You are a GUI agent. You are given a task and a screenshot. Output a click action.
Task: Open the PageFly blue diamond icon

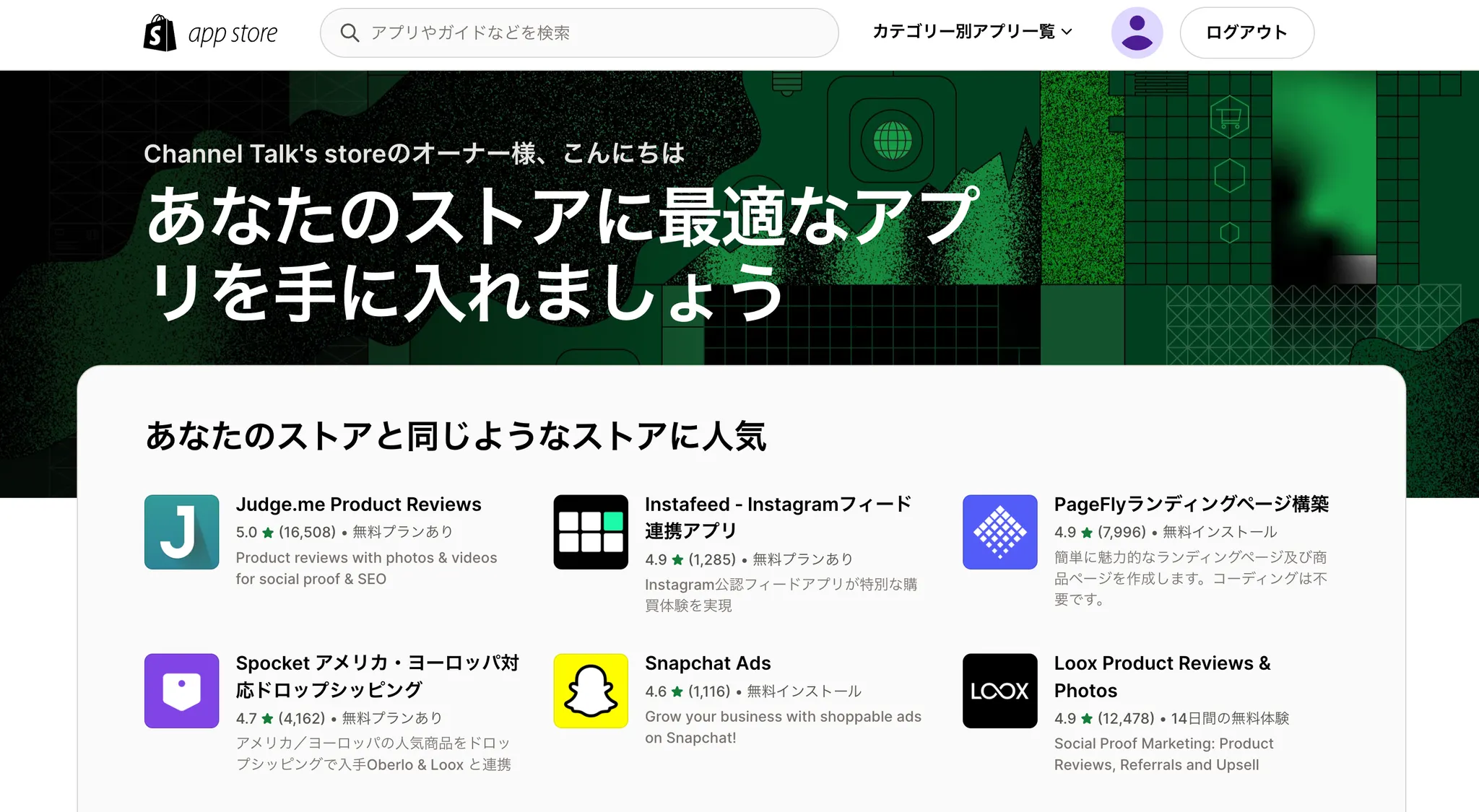[x=999, y=532]
